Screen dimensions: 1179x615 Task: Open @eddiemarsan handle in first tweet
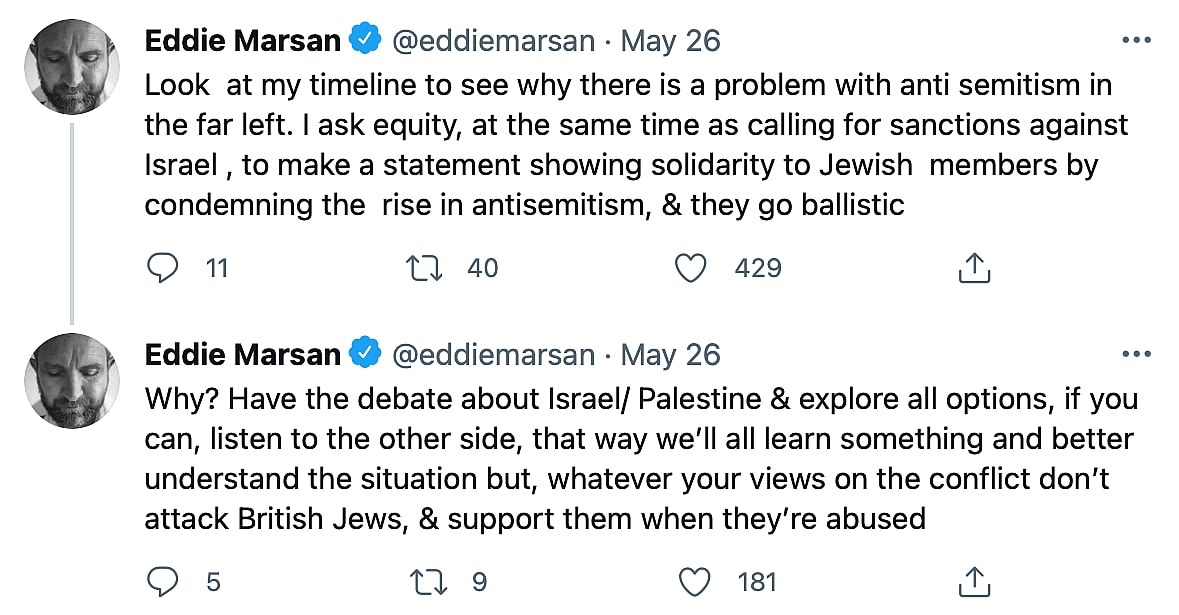click(494, 41)
